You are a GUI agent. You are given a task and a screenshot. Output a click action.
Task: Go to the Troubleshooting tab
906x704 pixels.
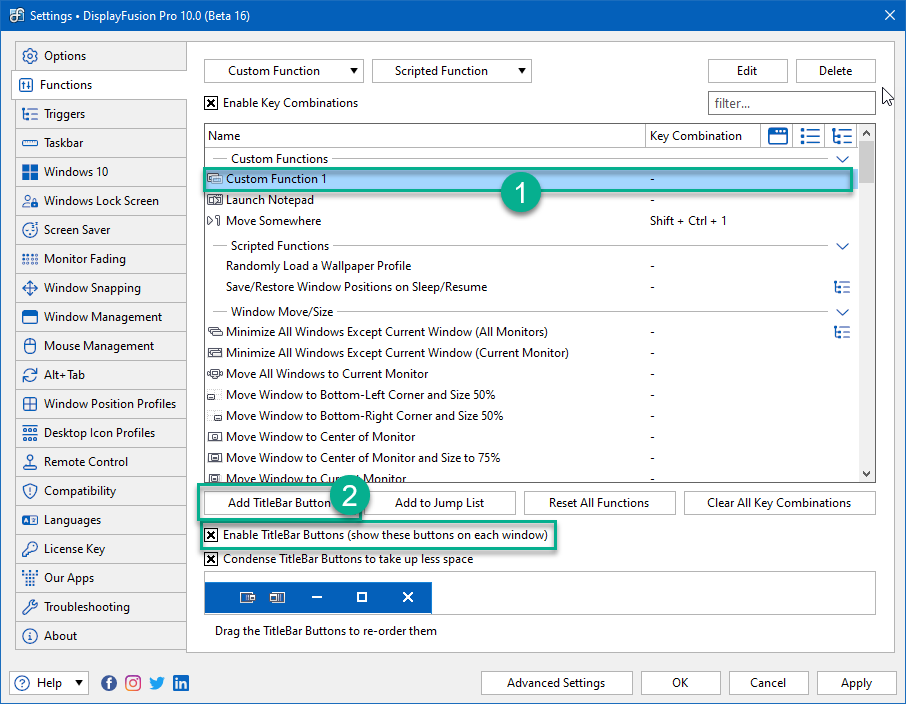101,607
